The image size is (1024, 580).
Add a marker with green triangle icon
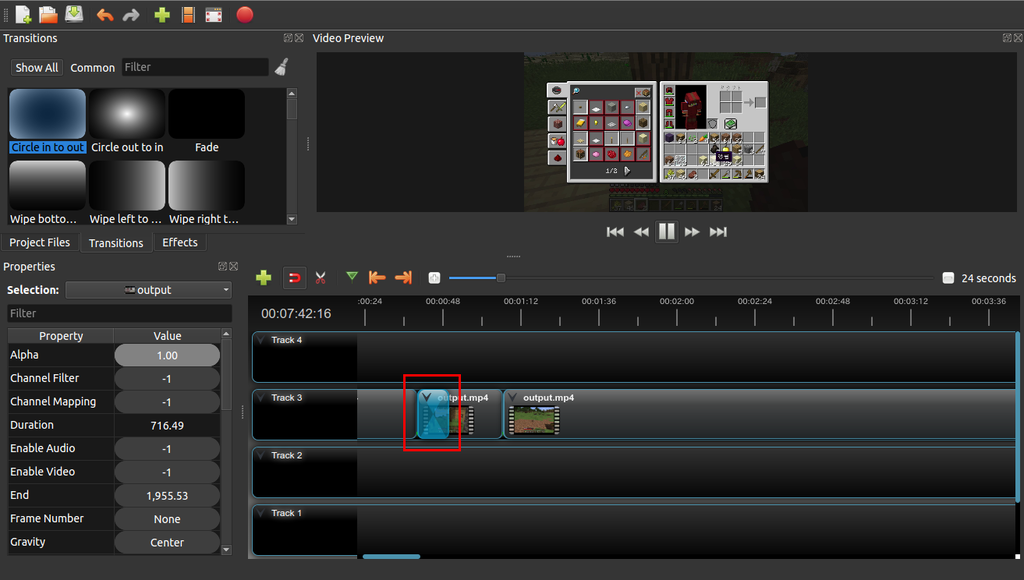(352, 277)
